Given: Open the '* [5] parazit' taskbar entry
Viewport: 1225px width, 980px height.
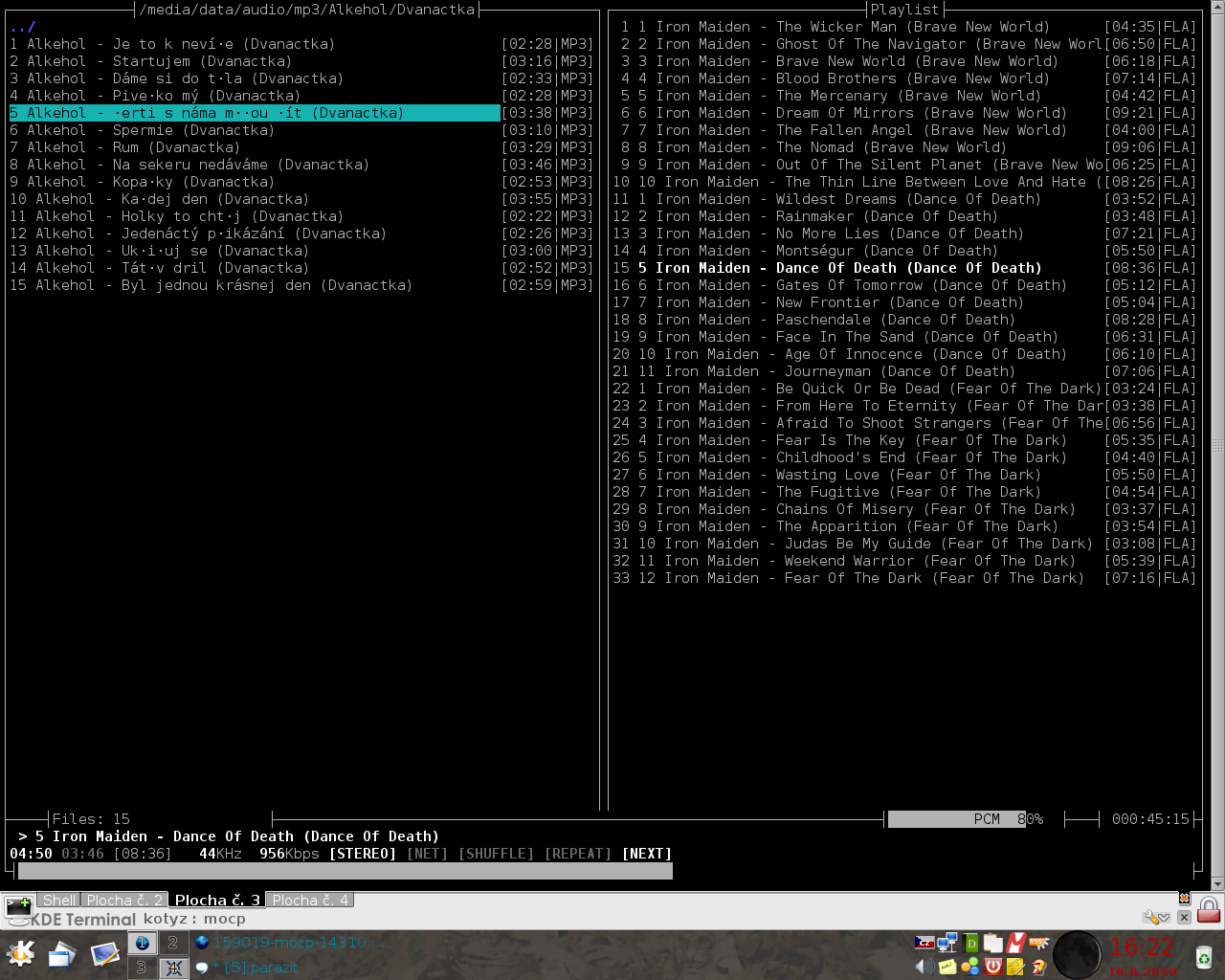Looking at the screenshot, I should 247,968.
